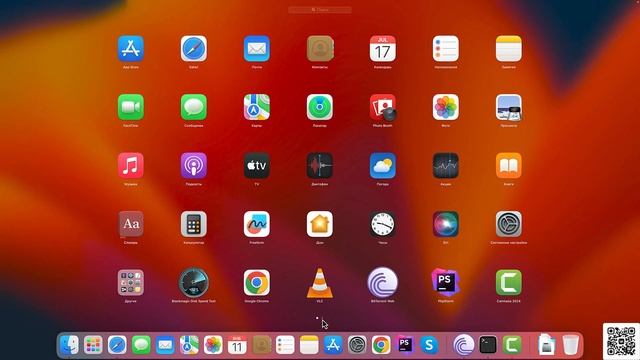Launch PhpStorm from the Launchpad grid
The width and height of the screenshot is (640, 360).
tap(446, 282)
